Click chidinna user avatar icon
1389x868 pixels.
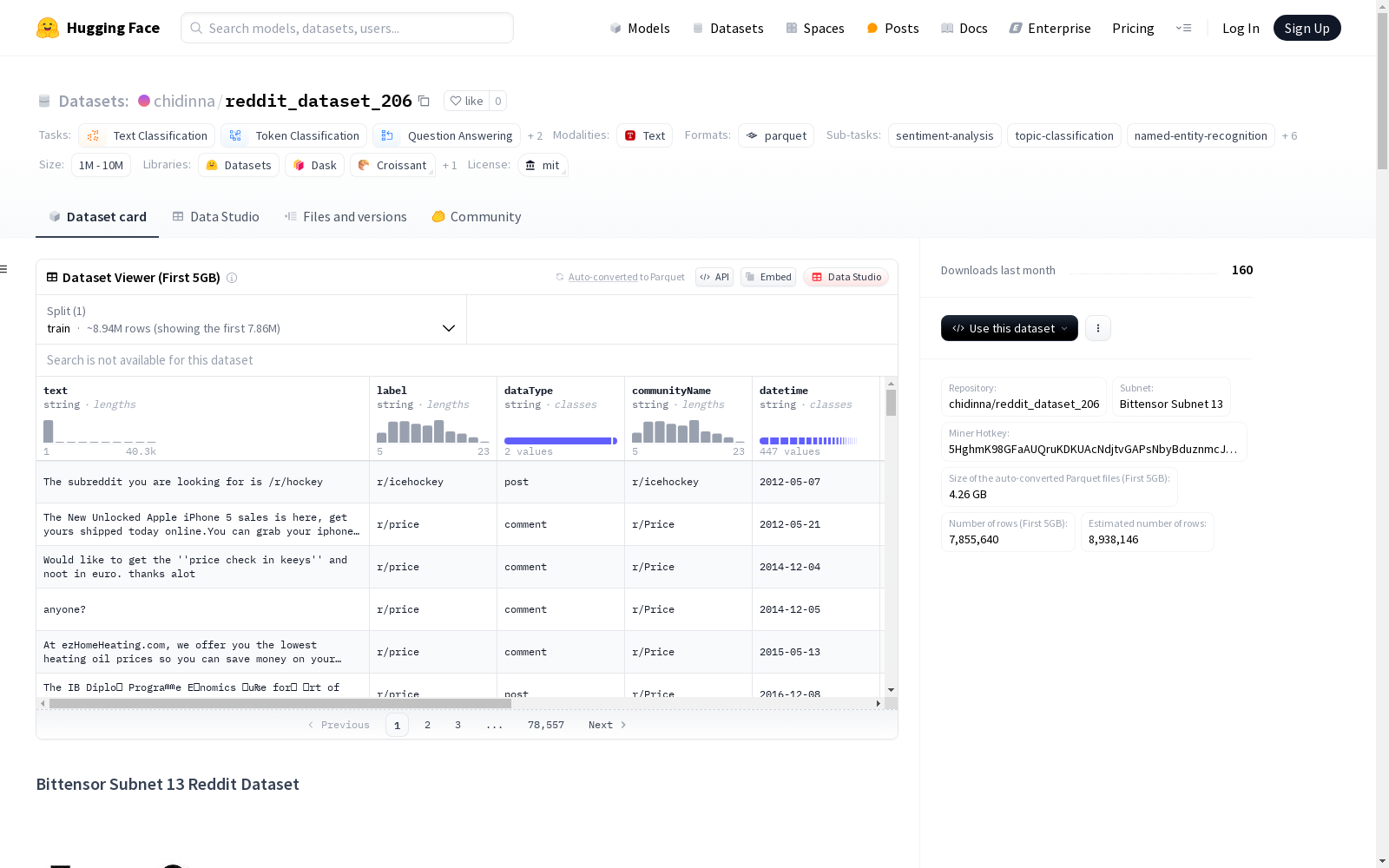[144, 101]
